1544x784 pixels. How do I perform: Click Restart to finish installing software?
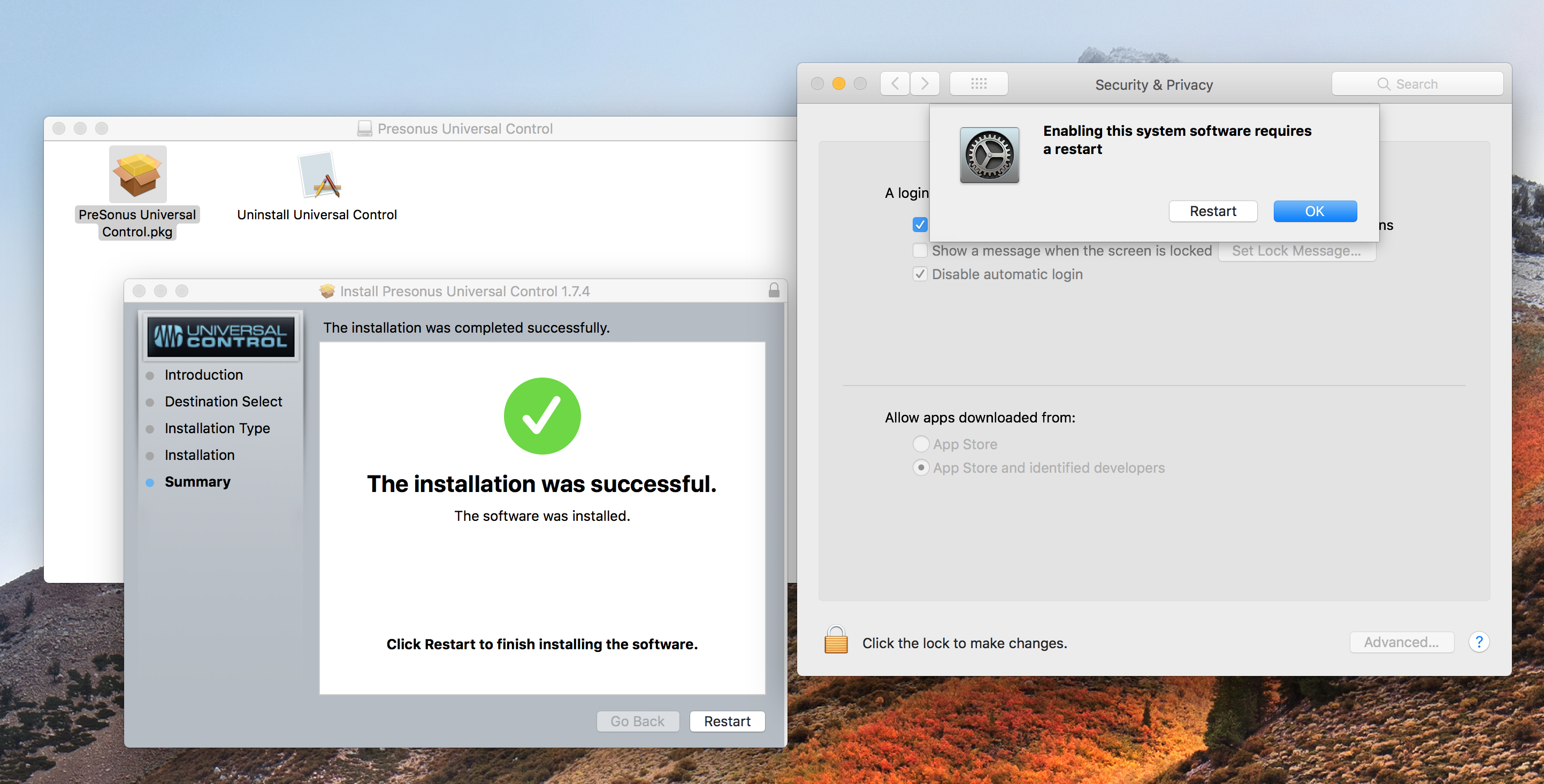coord(727,720)
